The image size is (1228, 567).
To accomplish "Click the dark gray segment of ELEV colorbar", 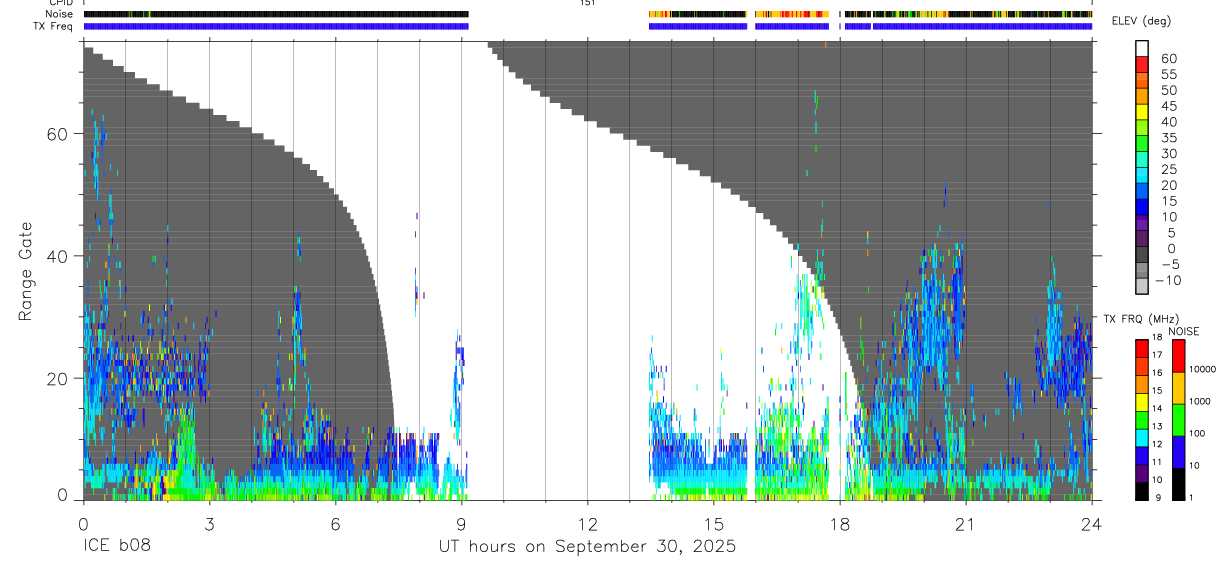I will click(x=1142, y=254).
